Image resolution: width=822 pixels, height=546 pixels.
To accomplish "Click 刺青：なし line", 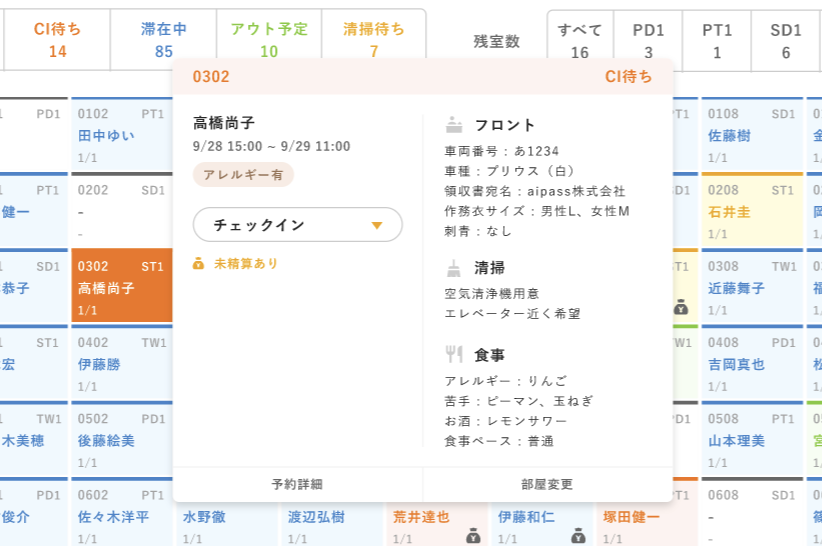I will click(478, 231).
